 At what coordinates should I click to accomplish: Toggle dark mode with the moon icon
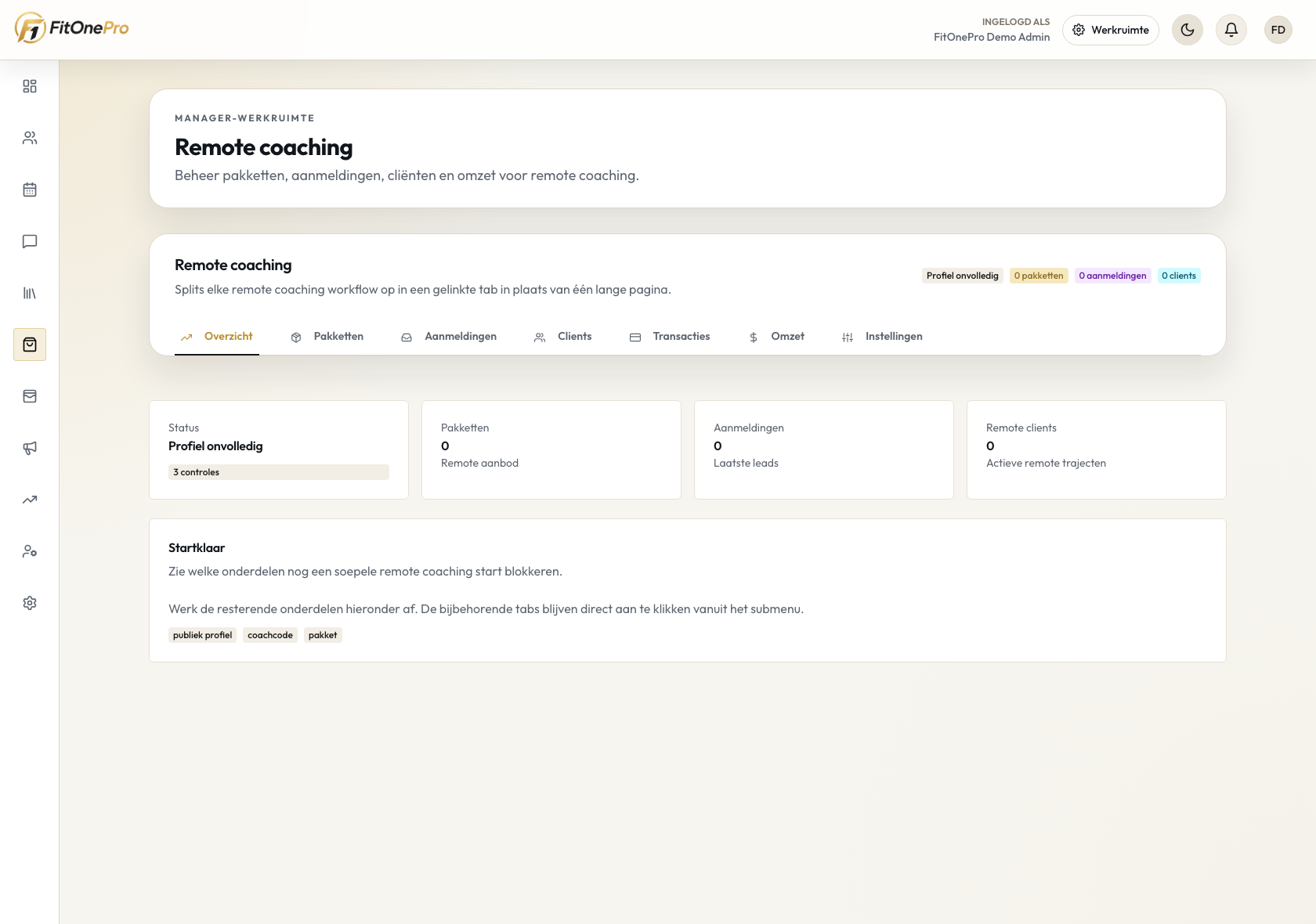tap(1188, 30)
